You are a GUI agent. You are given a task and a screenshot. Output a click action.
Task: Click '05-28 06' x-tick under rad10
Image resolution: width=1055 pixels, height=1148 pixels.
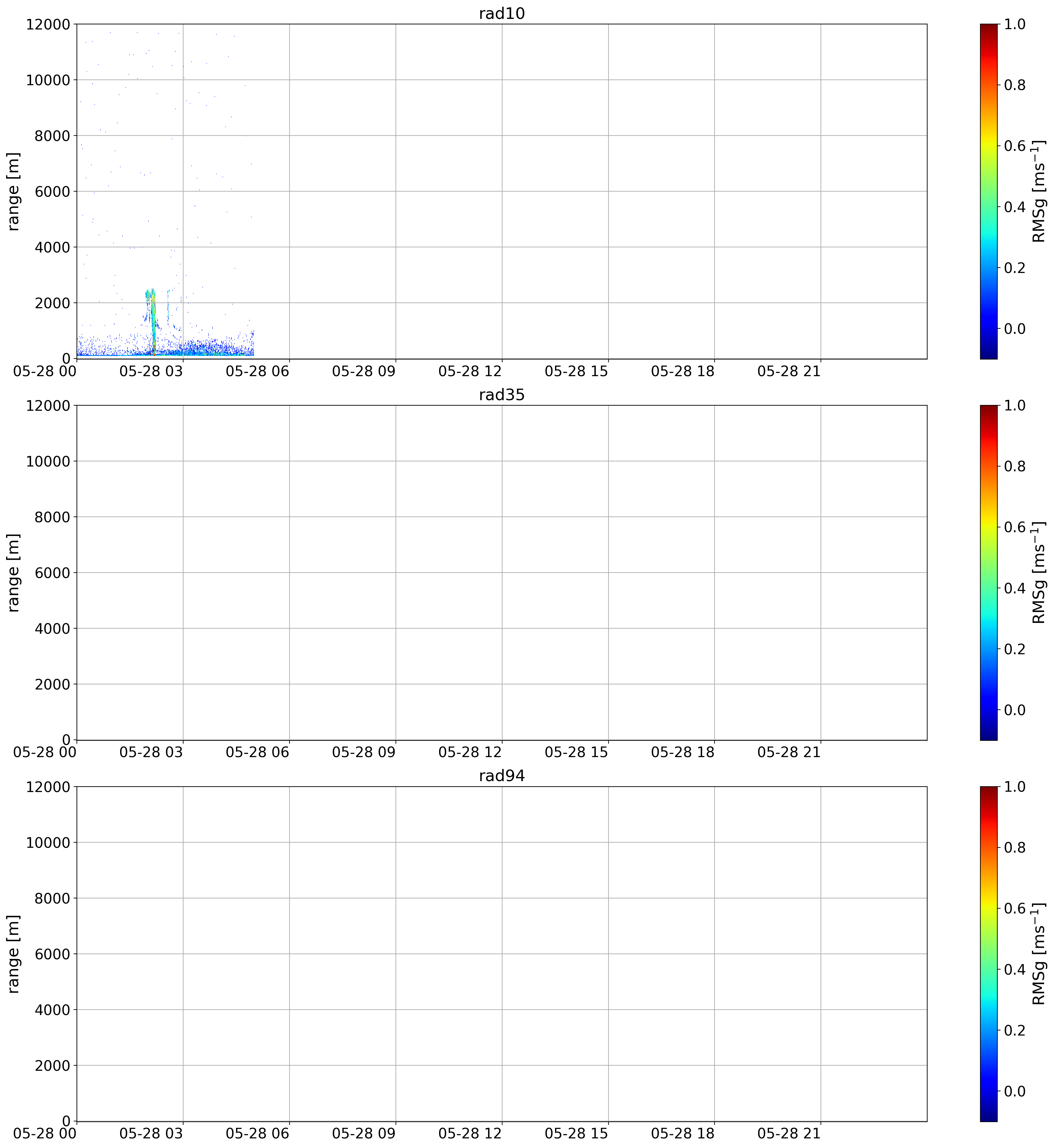258,371
